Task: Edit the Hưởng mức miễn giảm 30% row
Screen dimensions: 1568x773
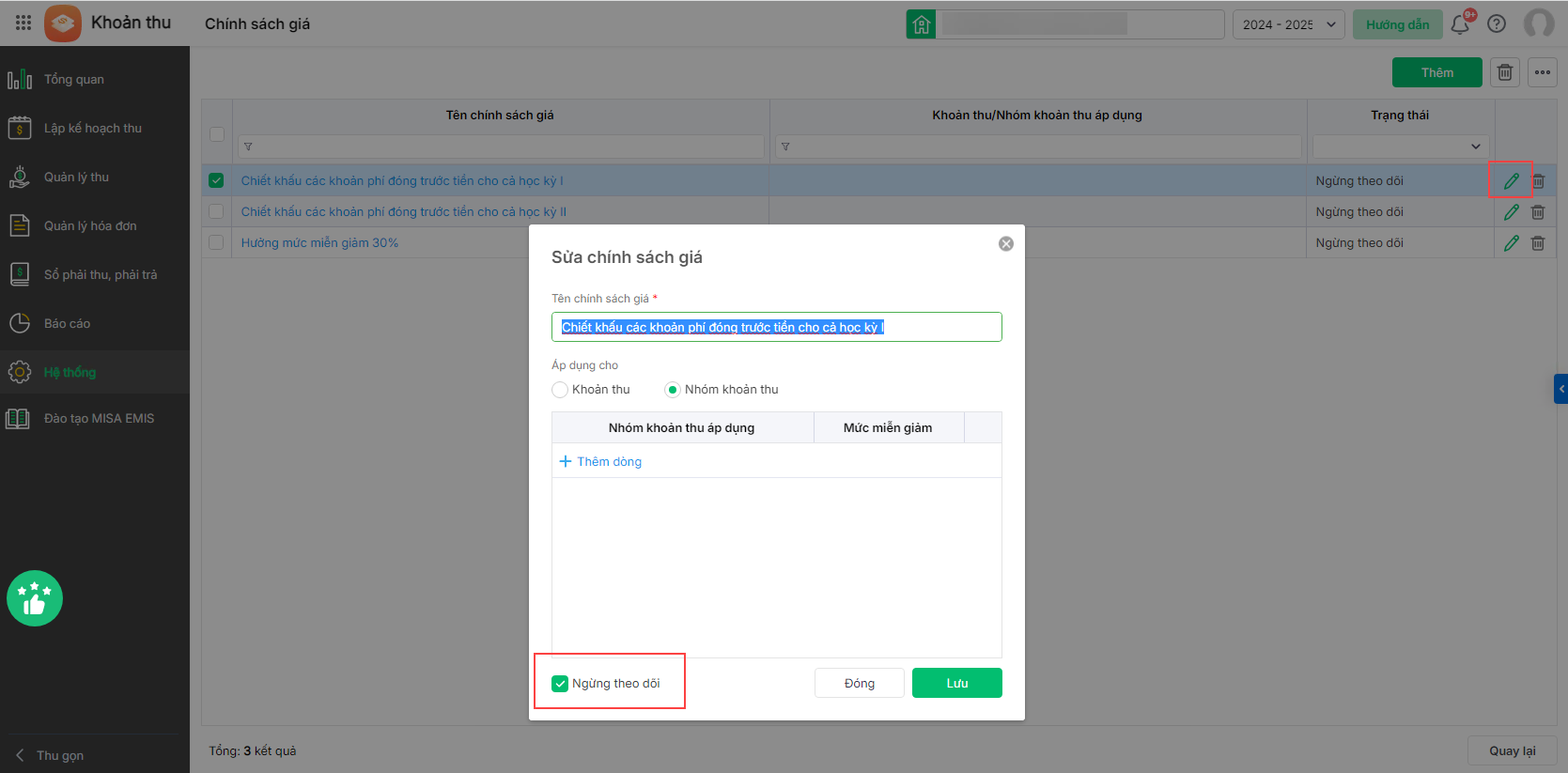Action: coord(1511,243)
